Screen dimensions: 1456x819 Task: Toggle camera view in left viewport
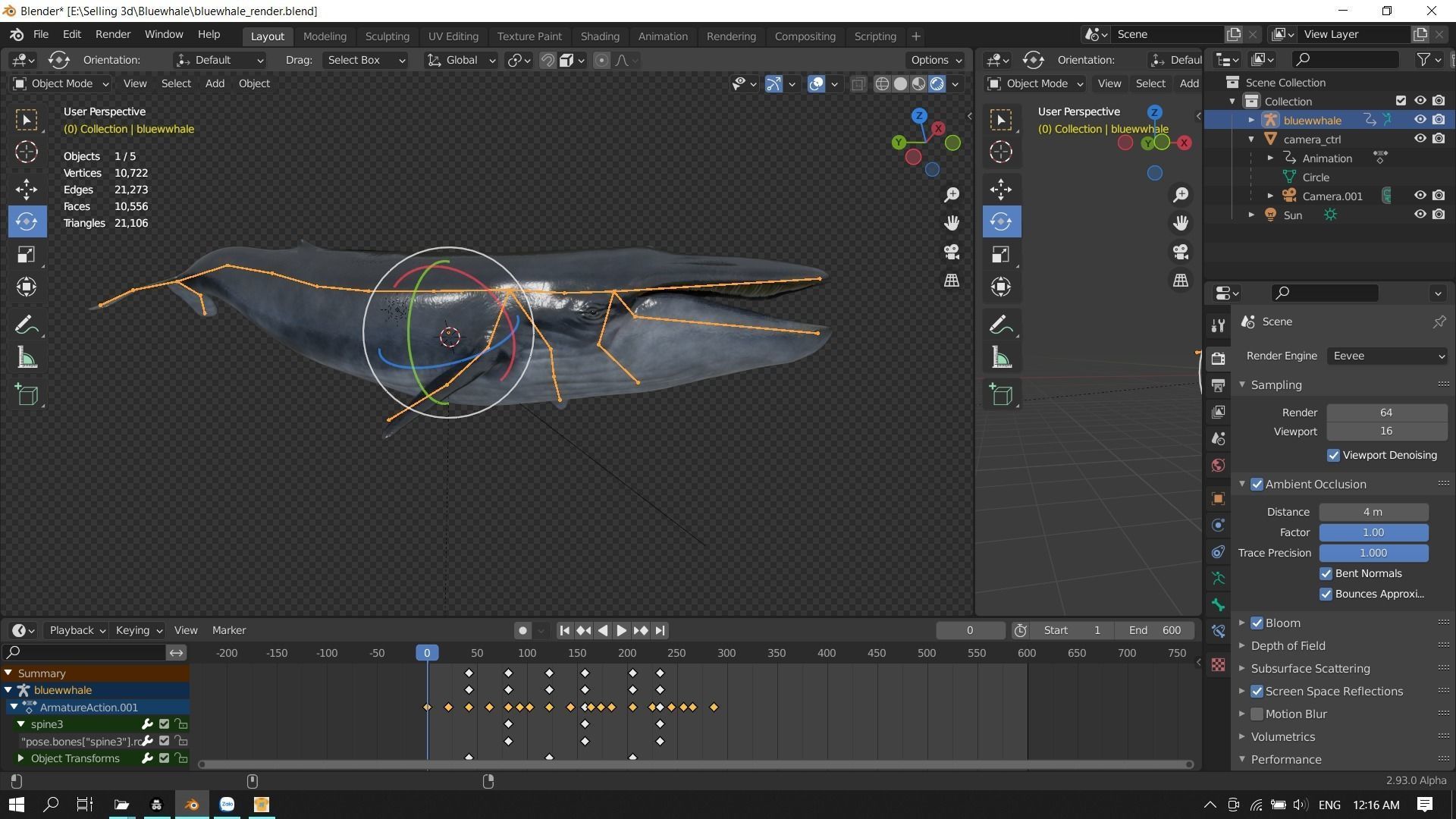(951, 252)
